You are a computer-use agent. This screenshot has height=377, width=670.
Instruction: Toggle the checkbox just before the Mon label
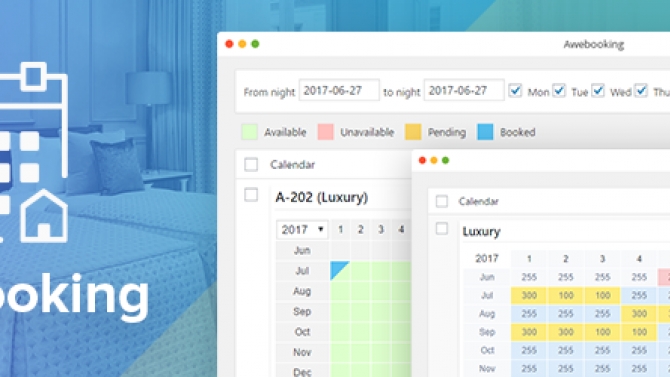coord(515,91)
